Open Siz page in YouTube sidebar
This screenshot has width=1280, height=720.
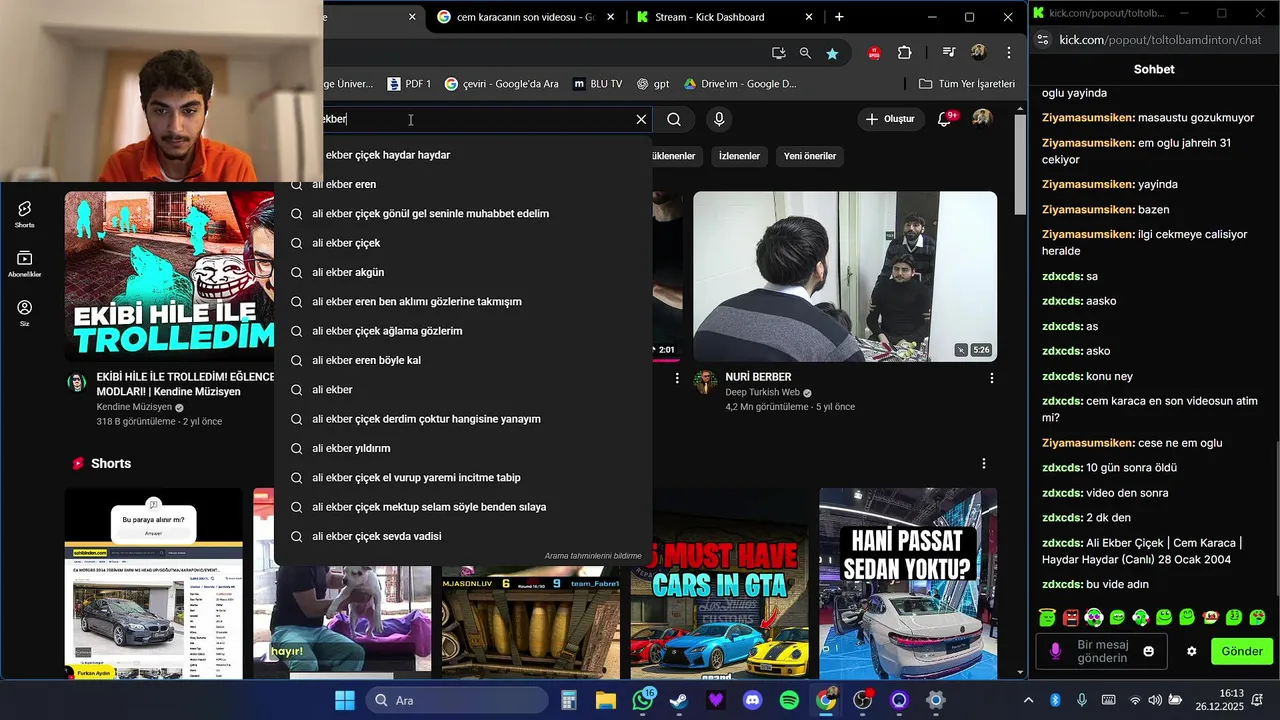coord(25,314)
